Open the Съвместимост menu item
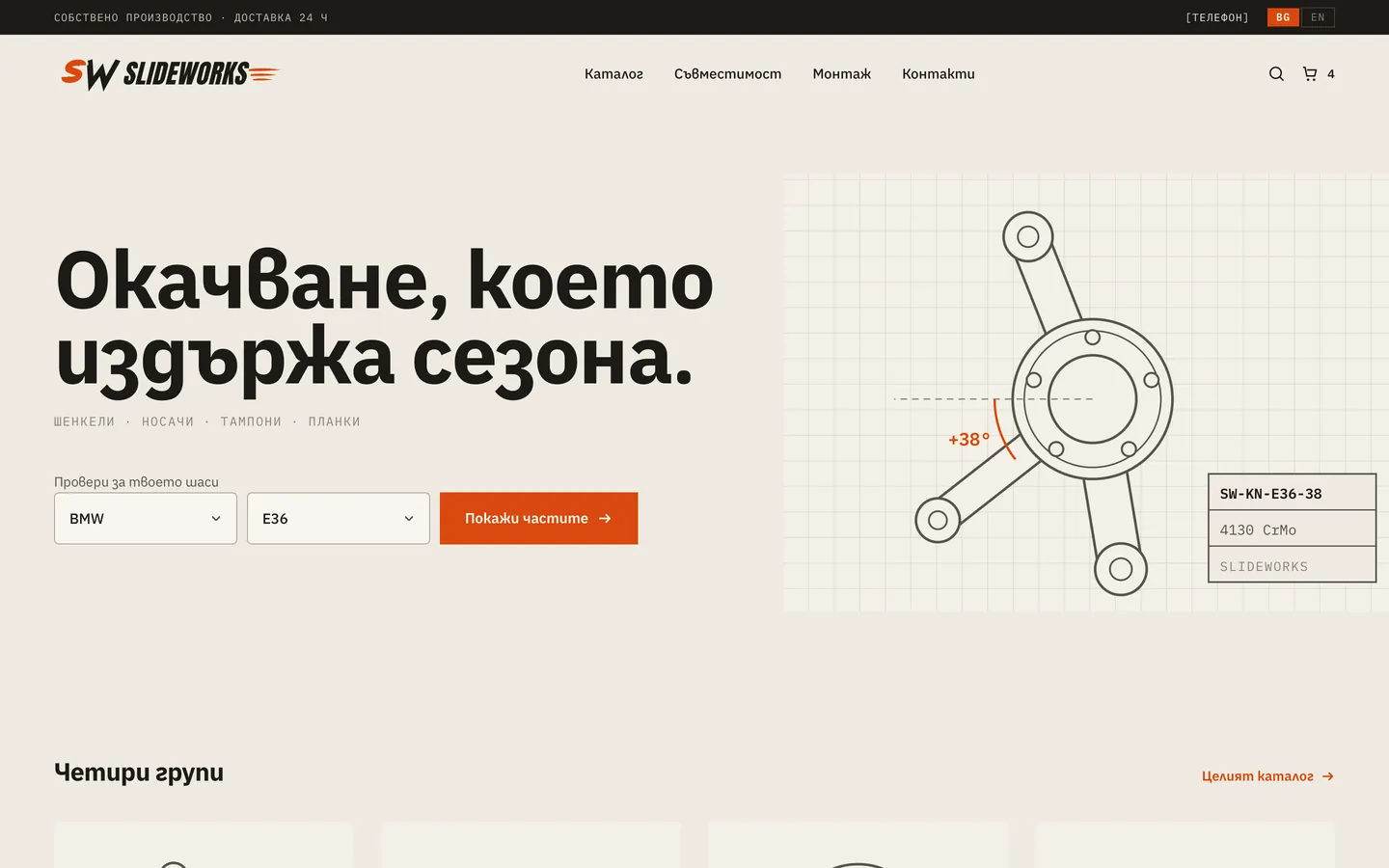The height and width of the screenshot is (868, 1389). pos(728,74)
